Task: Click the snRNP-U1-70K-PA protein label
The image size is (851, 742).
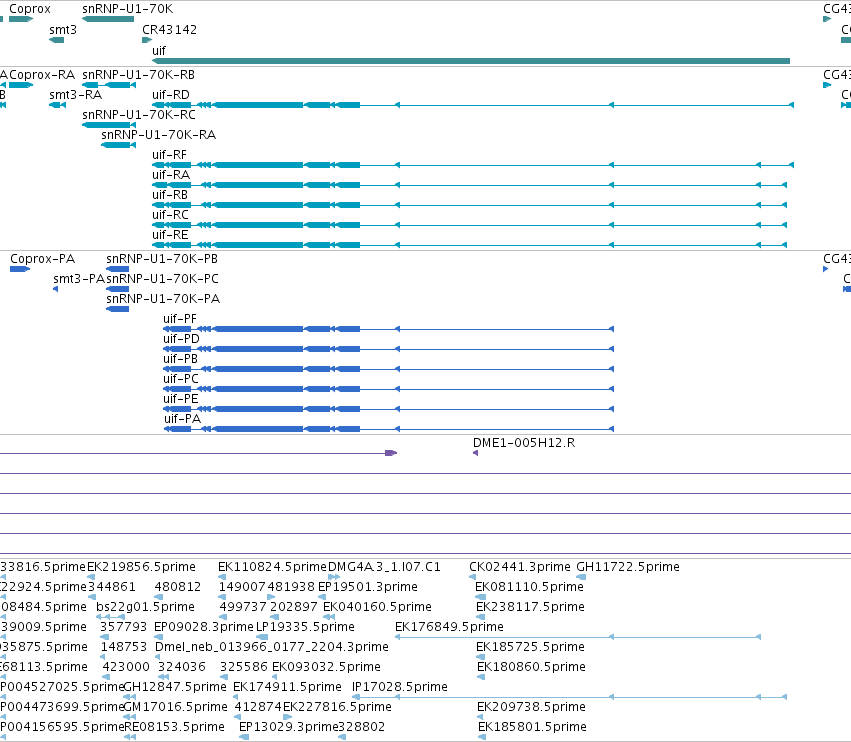Action: coord(163,299)
